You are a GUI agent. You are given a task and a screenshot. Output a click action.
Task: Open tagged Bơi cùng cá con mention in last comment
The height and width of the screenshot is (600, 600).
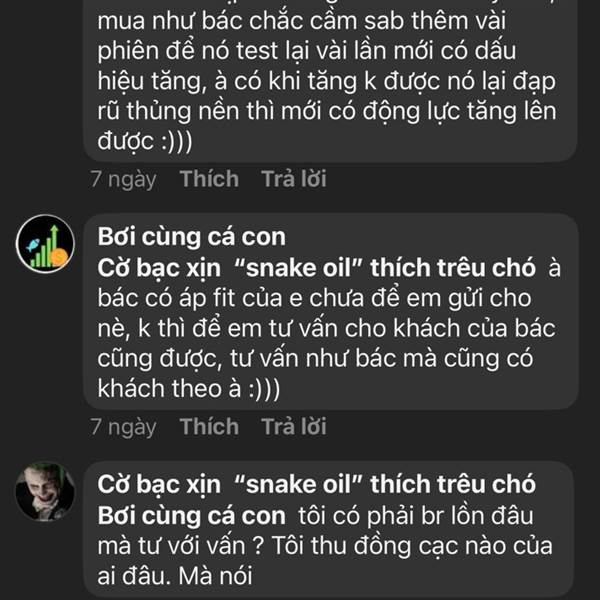coord(191,516)
